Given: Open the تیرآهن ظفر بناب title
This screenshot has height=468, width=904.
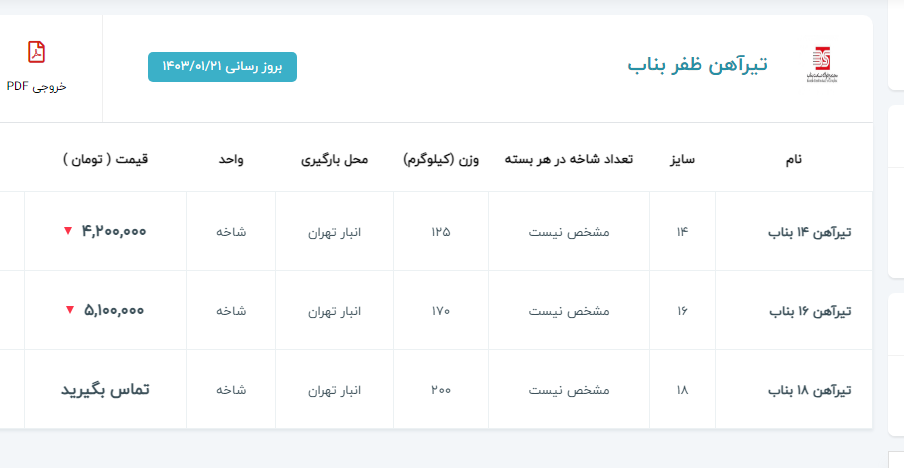Looking at the screenshot, I should [x=691, y=65].
